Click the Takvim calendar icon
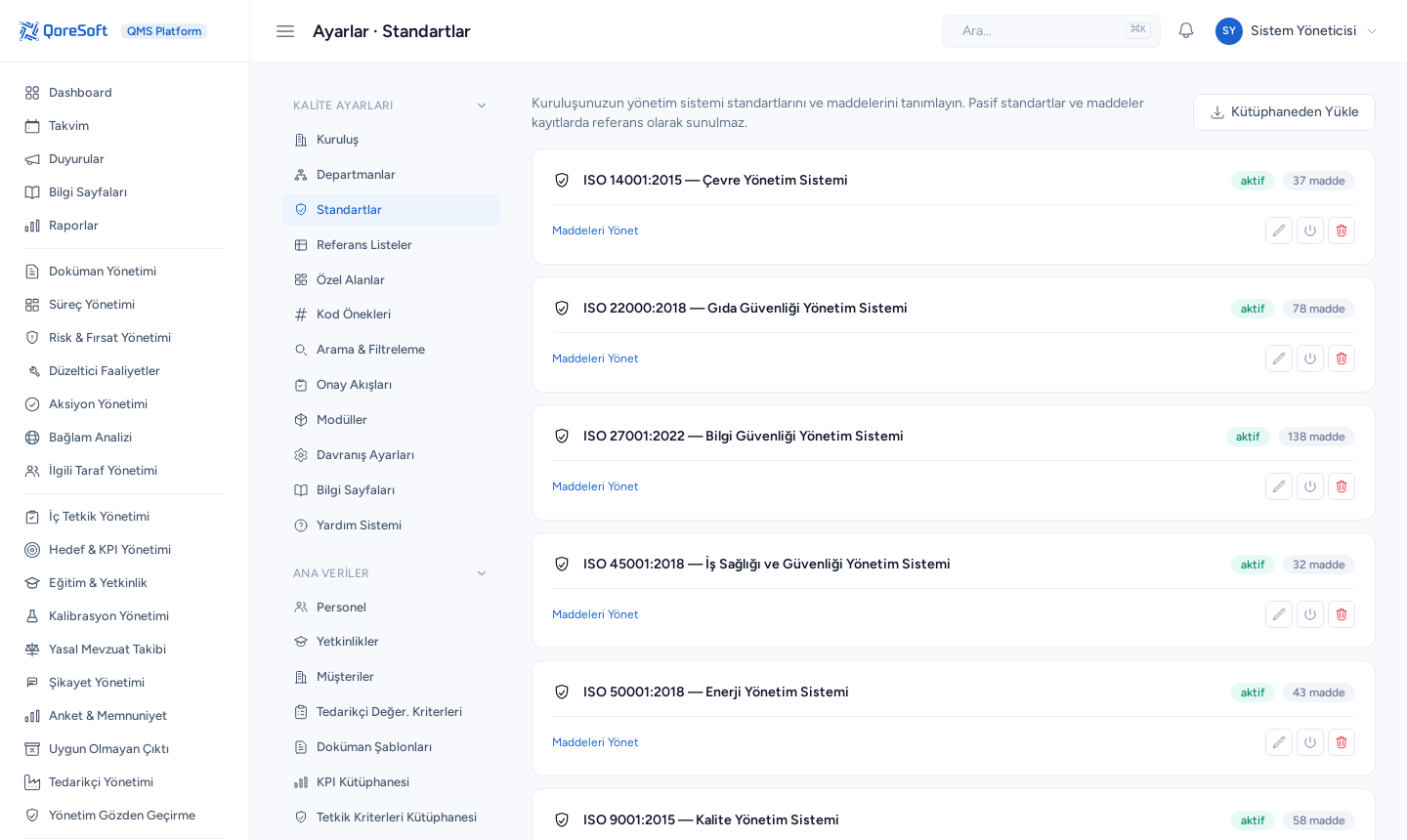 pos(32,126)
